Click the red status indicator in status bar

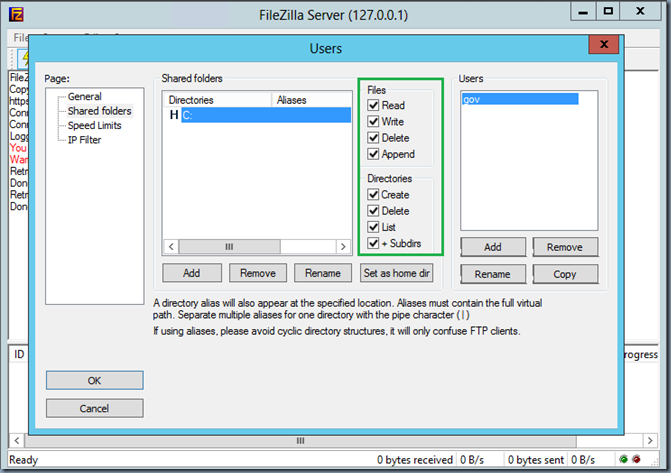click(636, 459)
